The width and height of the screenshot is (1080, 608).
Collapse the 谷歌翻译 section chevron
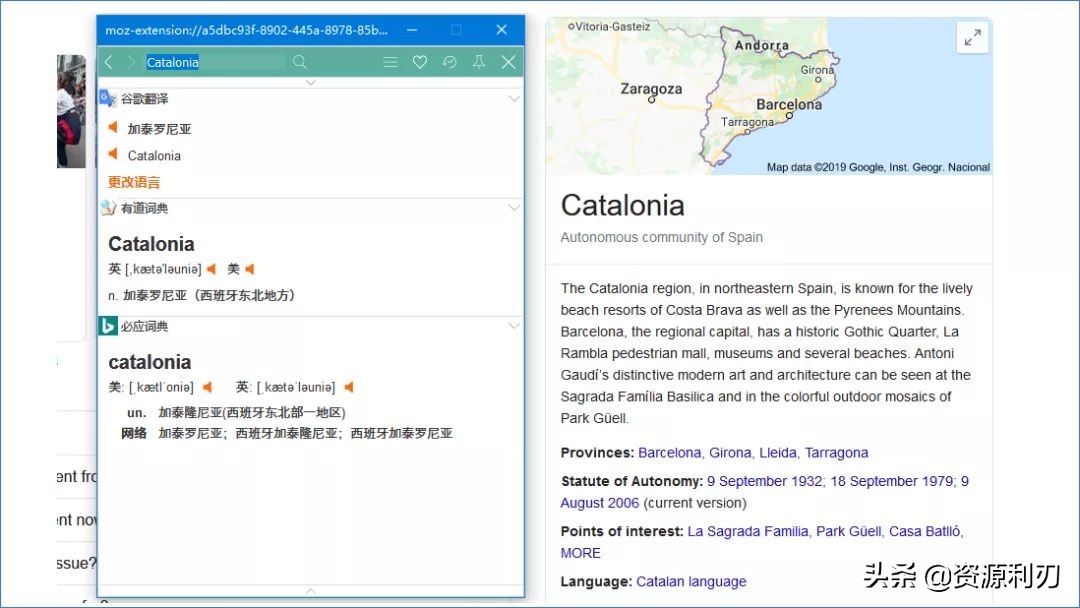pyautogui.click(x=514, y=98)
